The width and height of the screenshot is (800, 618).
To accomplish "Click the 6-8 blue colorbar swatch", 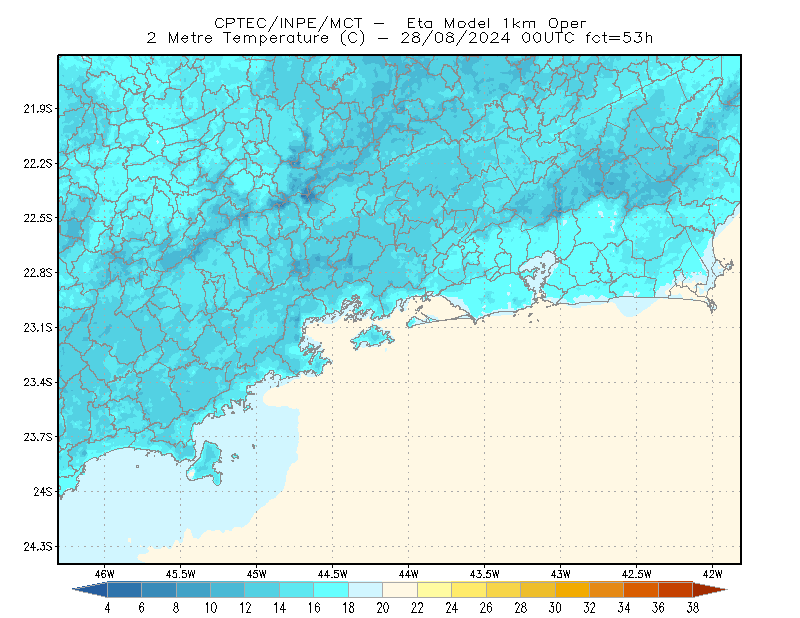I will coord(159,590).
